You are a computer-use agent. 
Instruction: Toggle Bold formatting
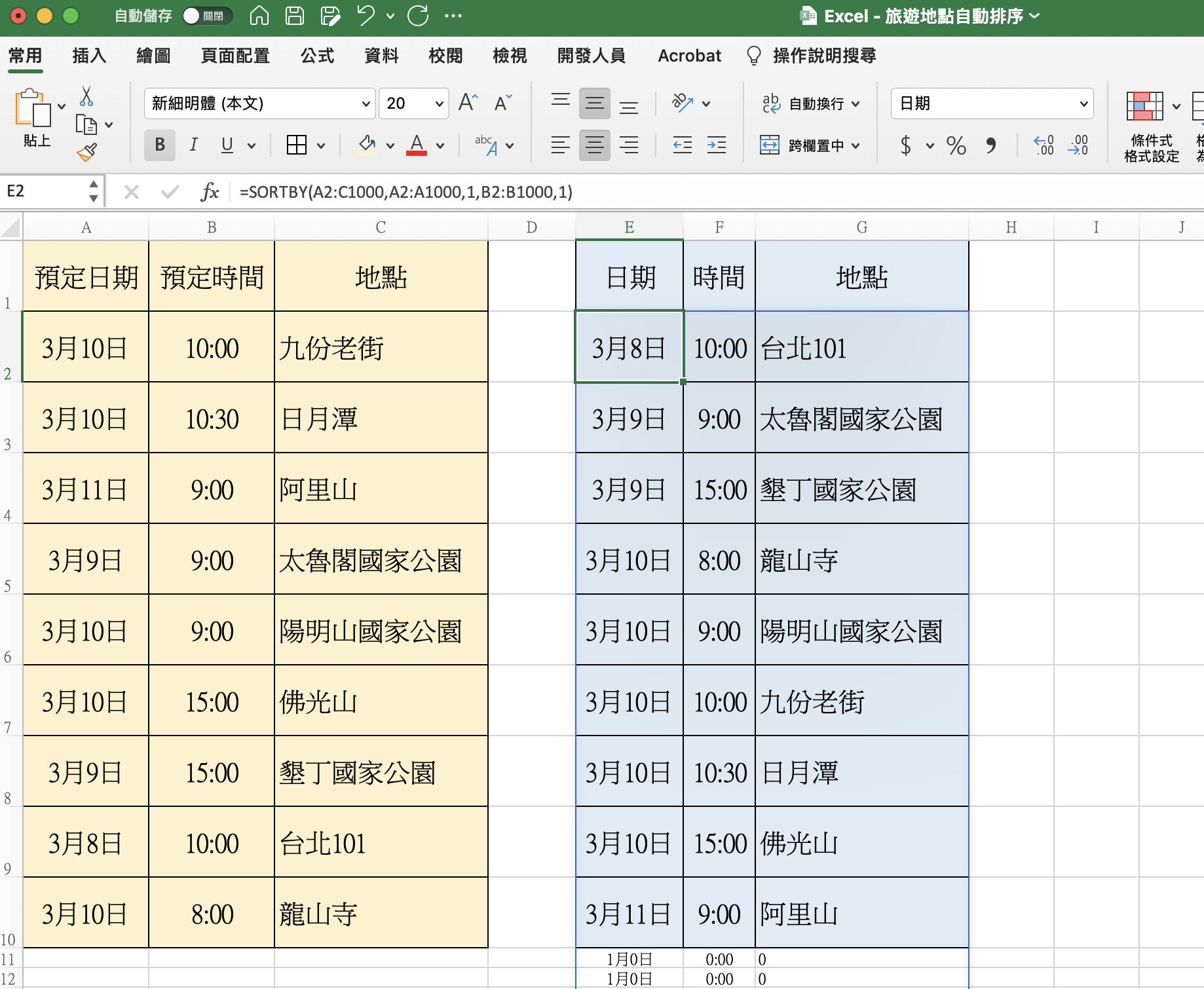click(160, 145)
